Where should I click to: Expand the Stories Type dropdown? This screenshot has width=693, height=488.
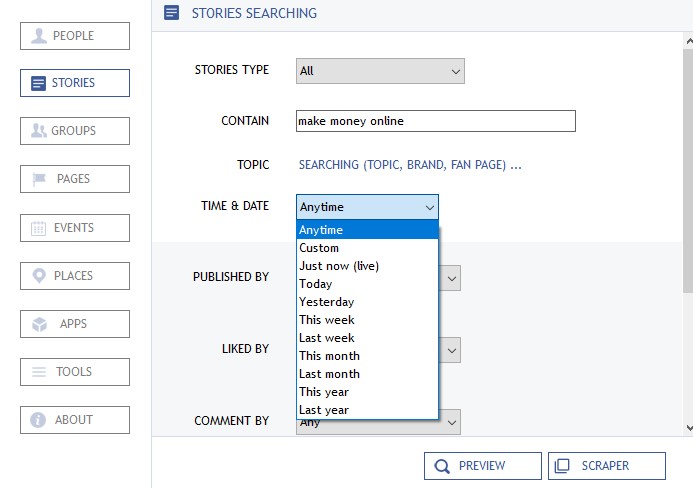point(455,71)
